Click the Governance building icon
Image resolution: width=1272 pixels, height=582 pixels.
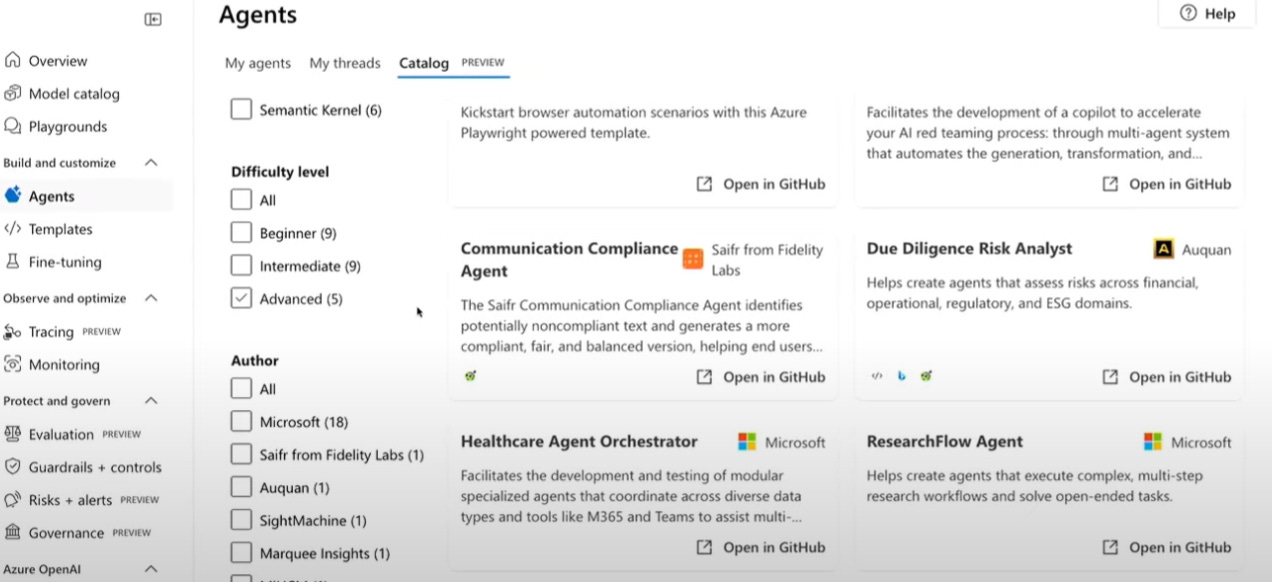13,533
